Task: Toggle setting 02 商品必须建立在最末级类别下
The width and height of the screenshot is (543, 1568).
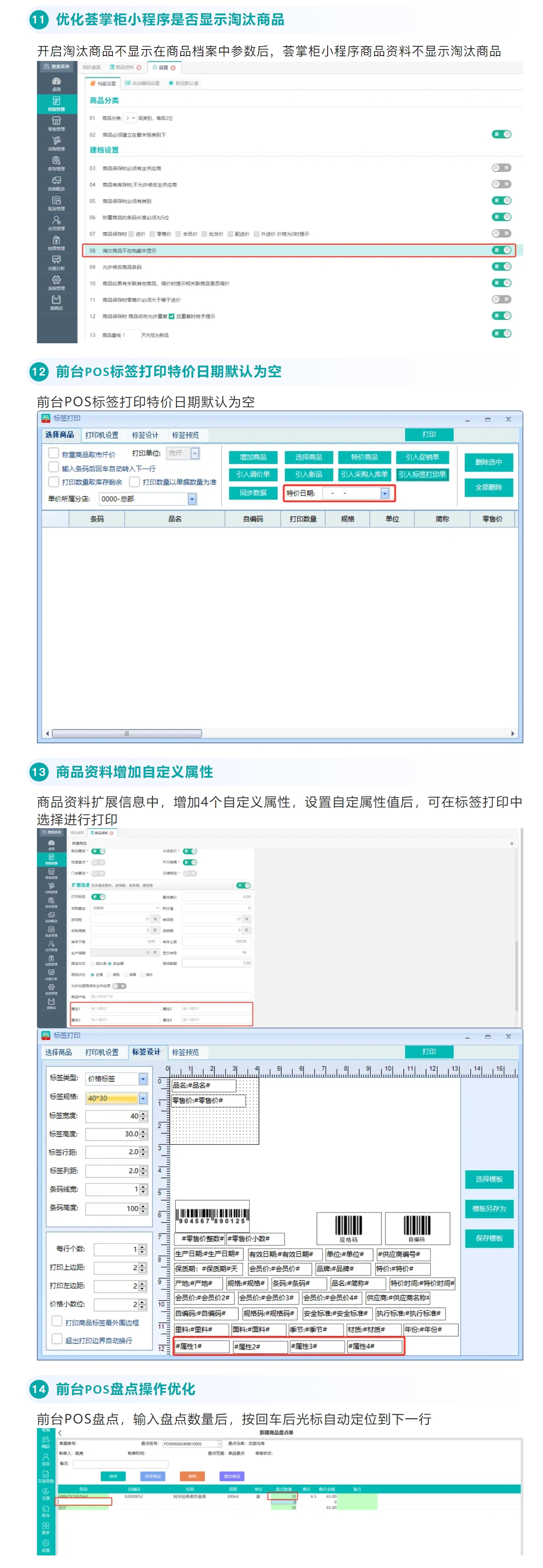Action: pyautogui.click(x=501, y=134)
